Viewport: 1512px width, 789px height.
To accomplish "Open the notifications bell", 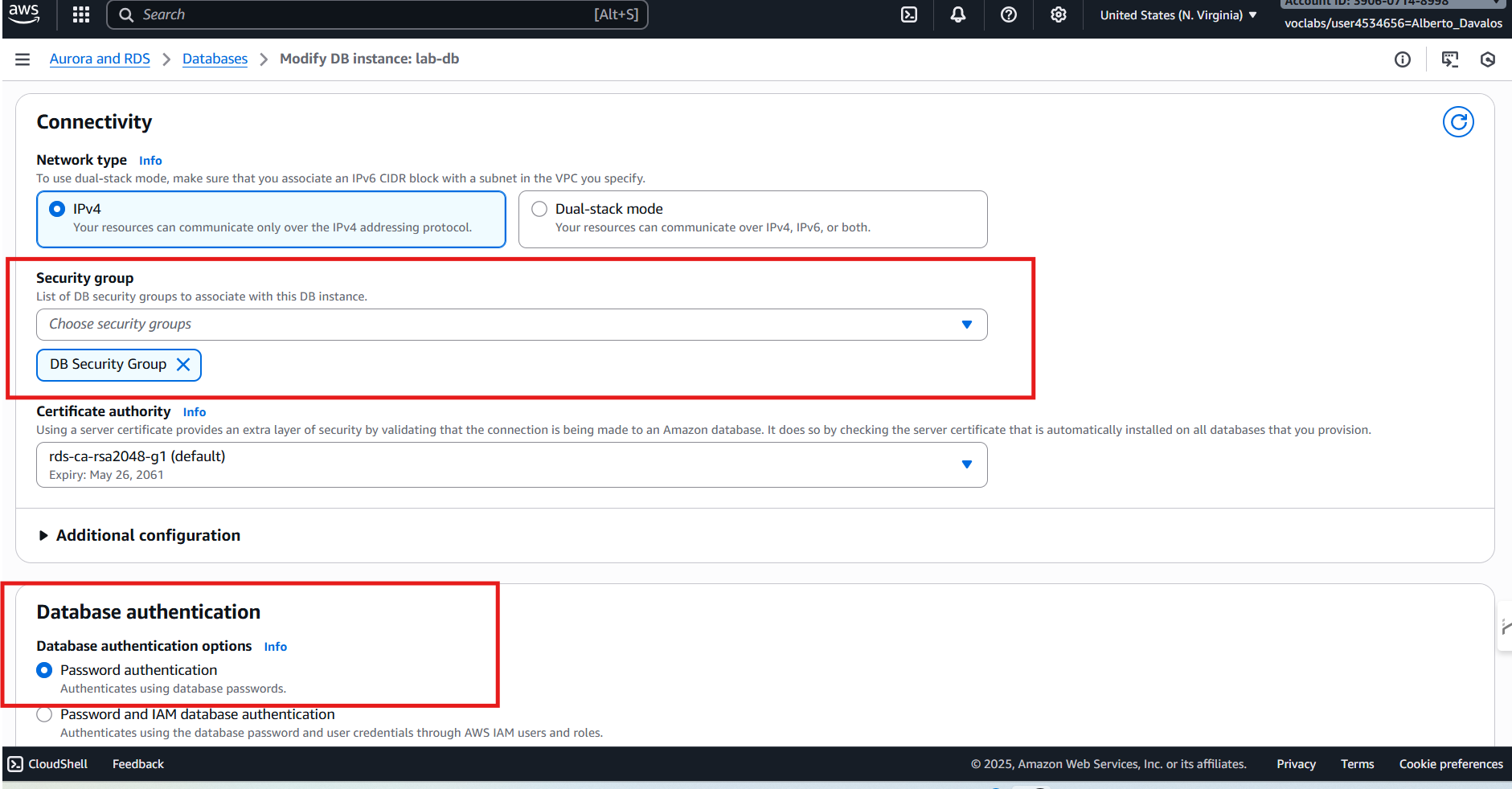I will [x=958, y=14].
